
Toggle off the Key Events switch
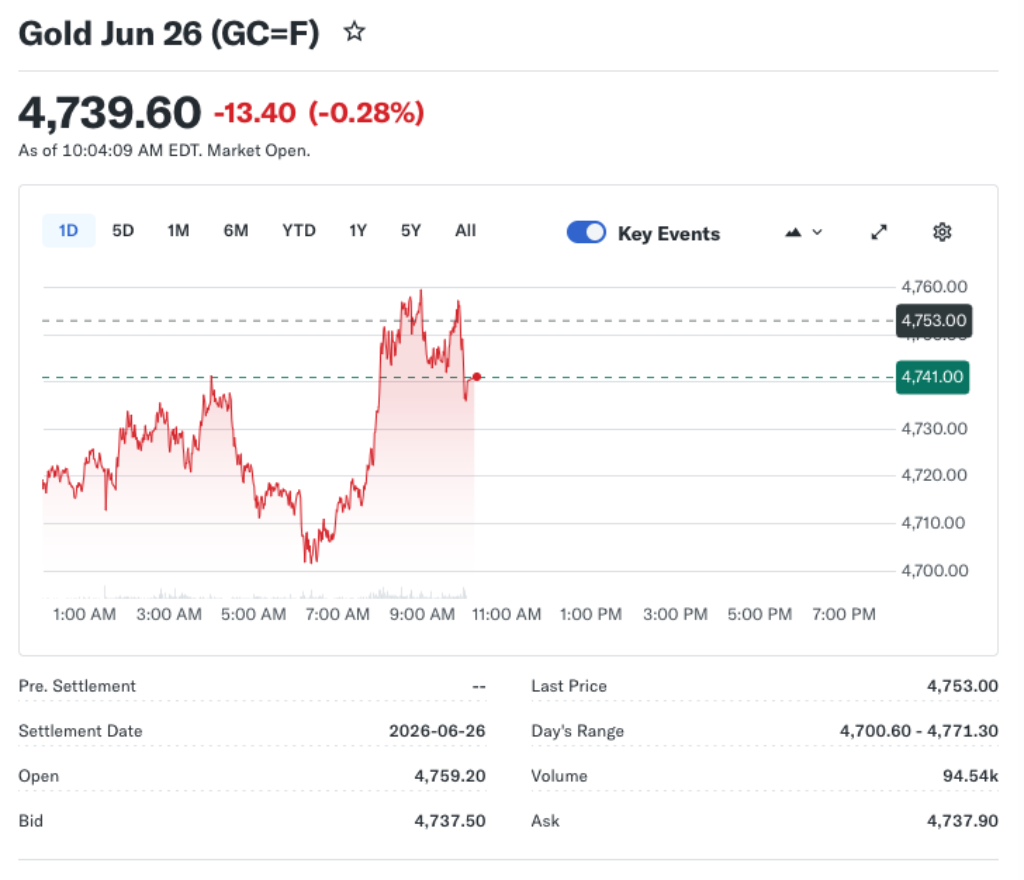586,231
